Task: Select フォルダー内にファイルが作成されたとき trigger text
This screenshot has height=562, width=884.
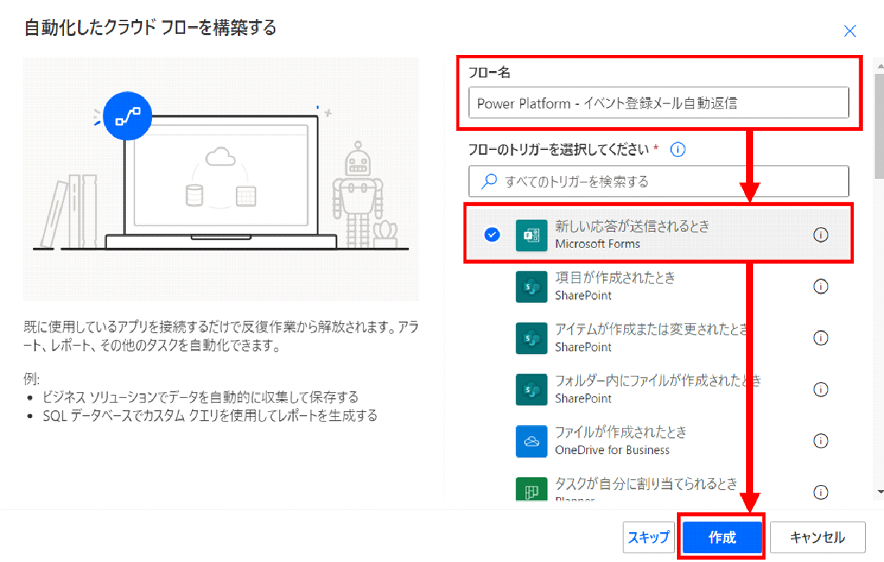Action: (658, 380)
